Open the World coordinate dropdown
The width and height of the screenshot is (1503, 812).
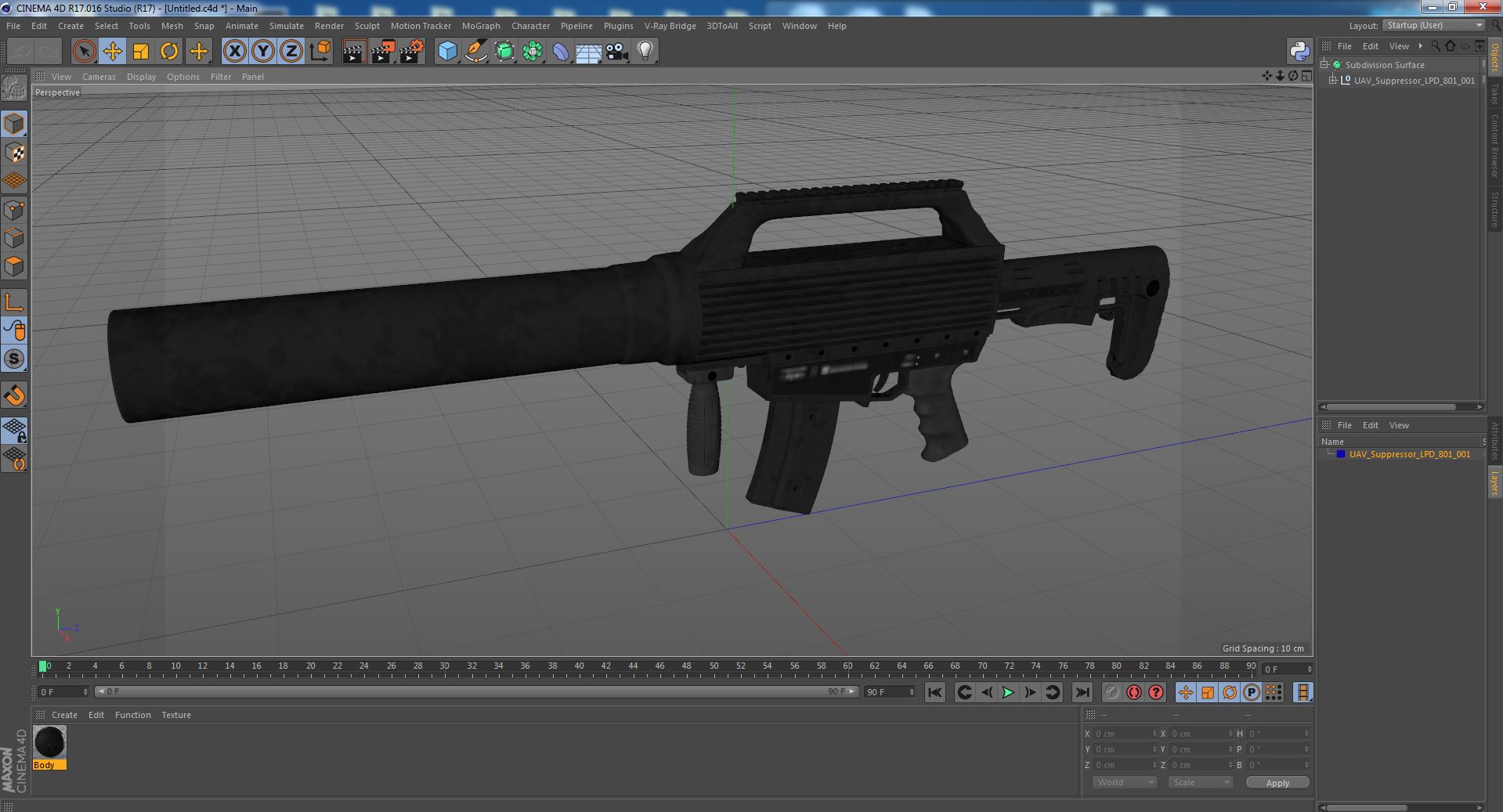[x=1125, y=782]
